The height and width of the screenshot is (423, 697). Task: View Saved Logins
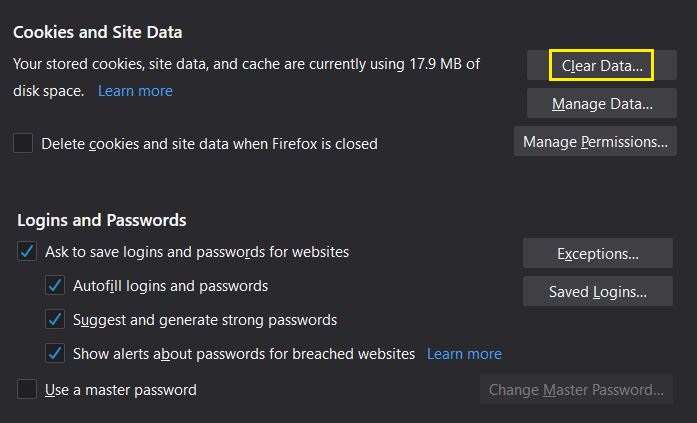point(597,291)
